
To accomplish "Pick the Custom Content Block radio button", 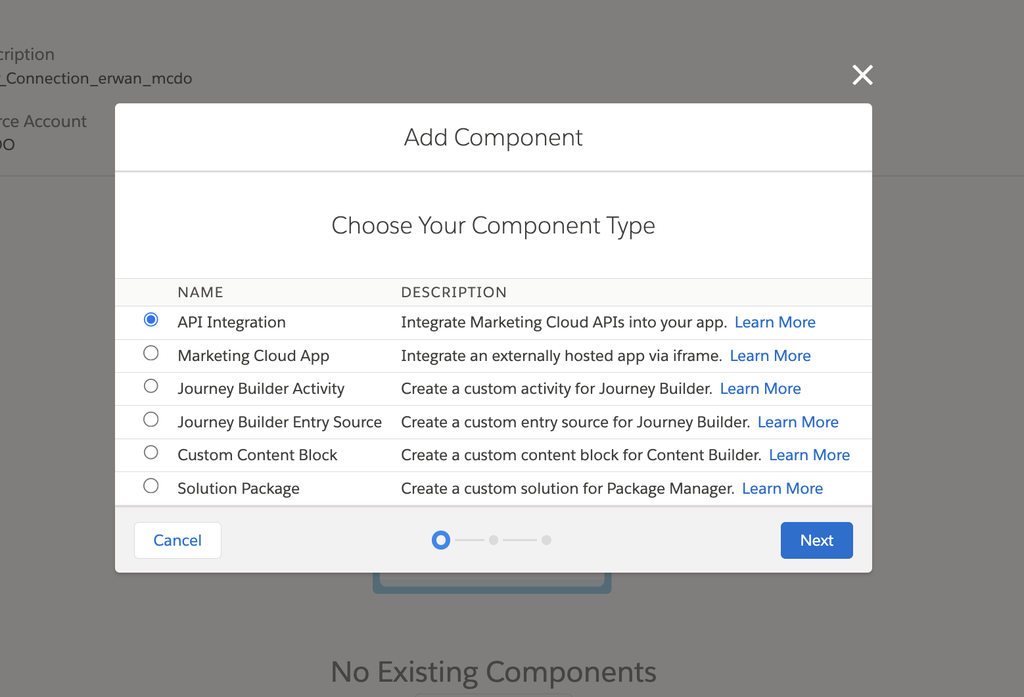I will pyautogui.click(x=151, y=452).
